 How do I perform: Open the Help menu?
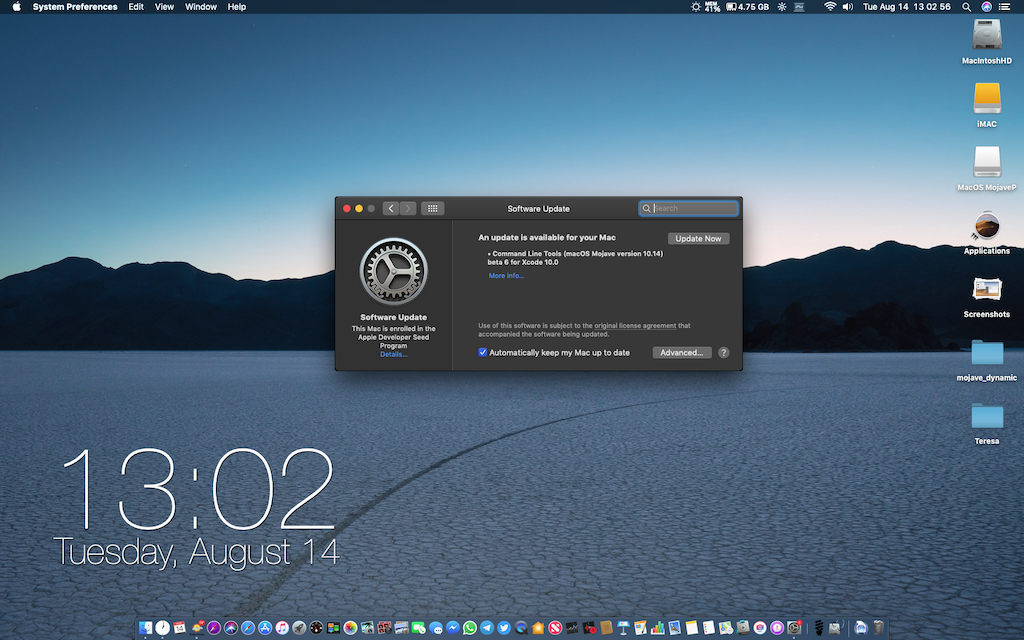pos(236,7)
